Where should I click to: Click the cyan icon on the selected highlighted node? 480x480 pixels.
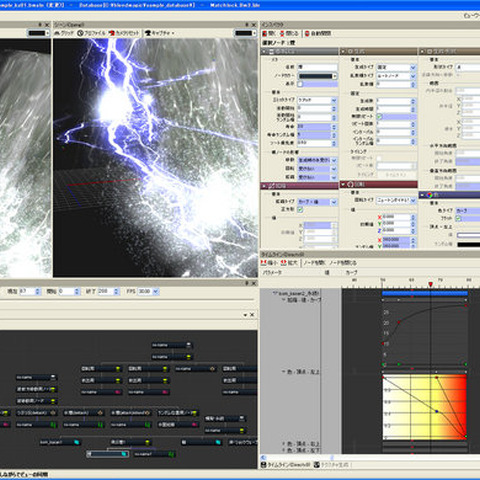point(124,454)
